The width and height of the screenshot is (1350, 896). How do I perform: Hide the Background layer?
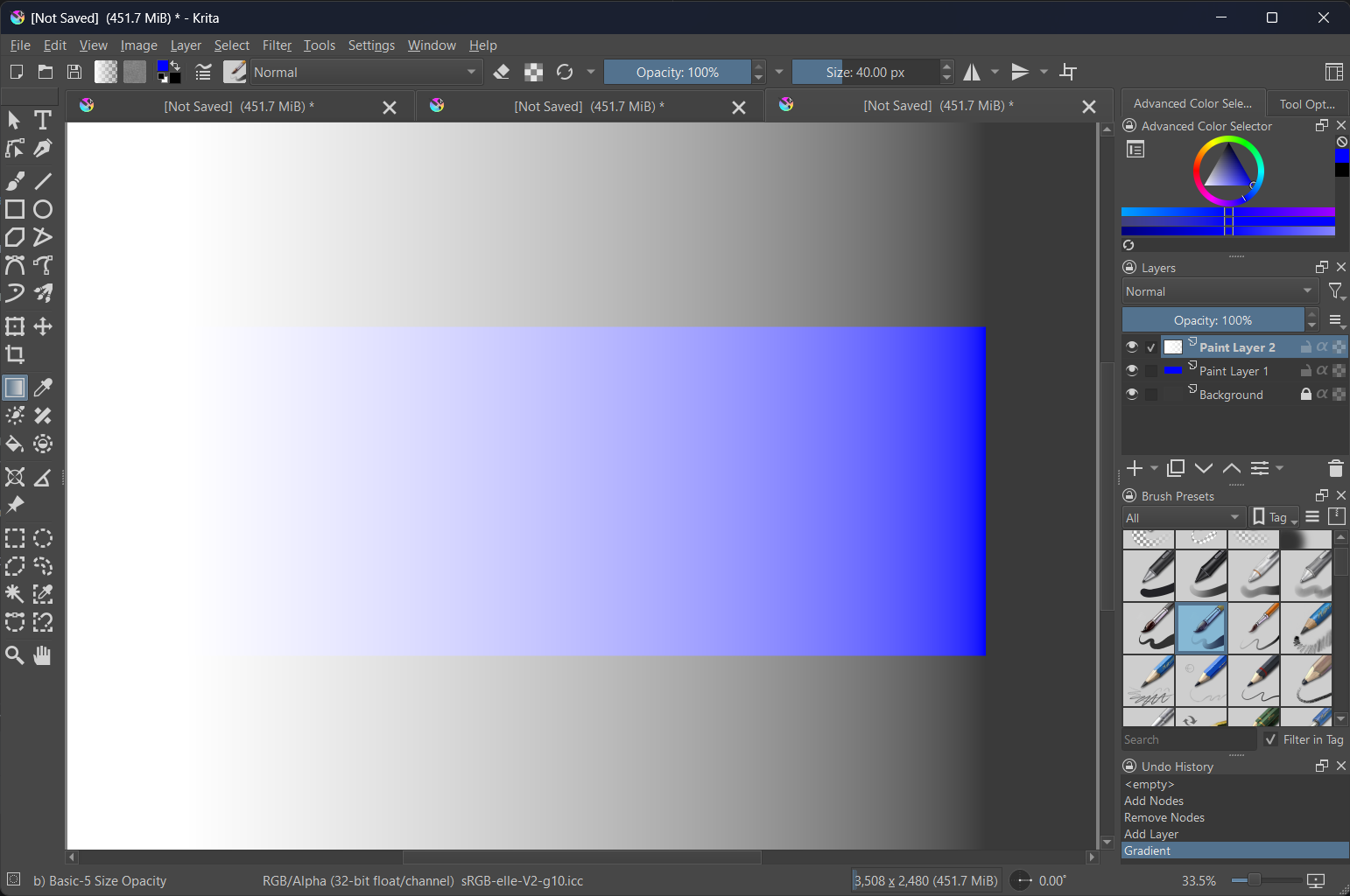[x=1132, y=395]
